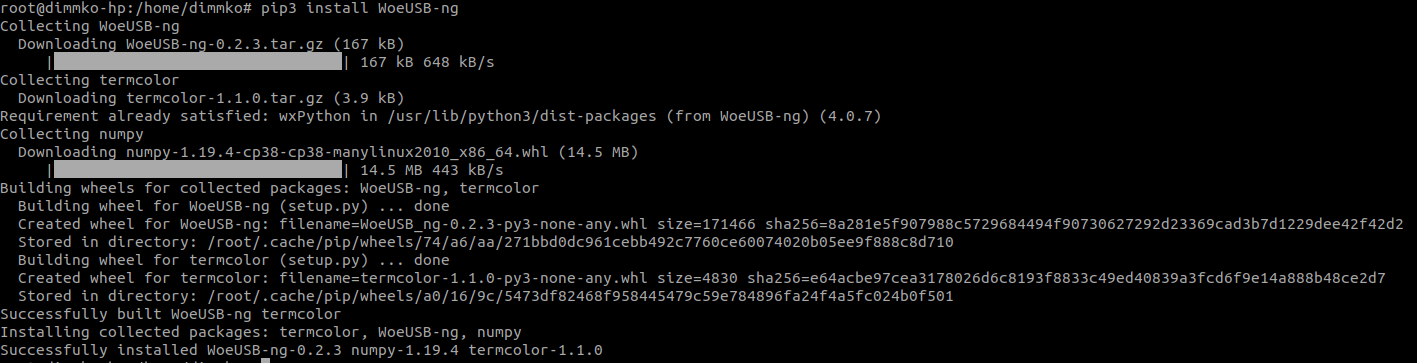The height and width of the screenshot is (363, 1417).
Task: Click the 'Installing collected packages' line
Action: tap(260, 332)
